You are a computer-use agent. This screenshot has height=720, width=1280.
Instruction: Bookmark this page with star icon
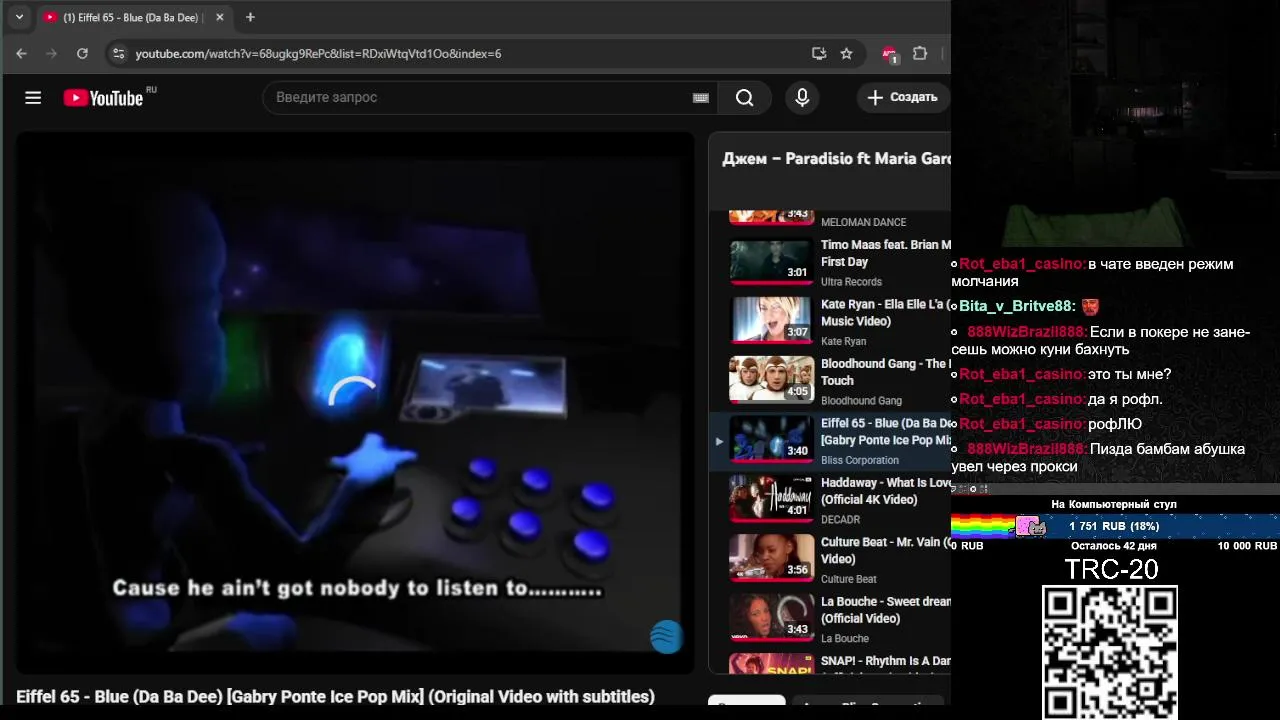(x=846, y=53)
